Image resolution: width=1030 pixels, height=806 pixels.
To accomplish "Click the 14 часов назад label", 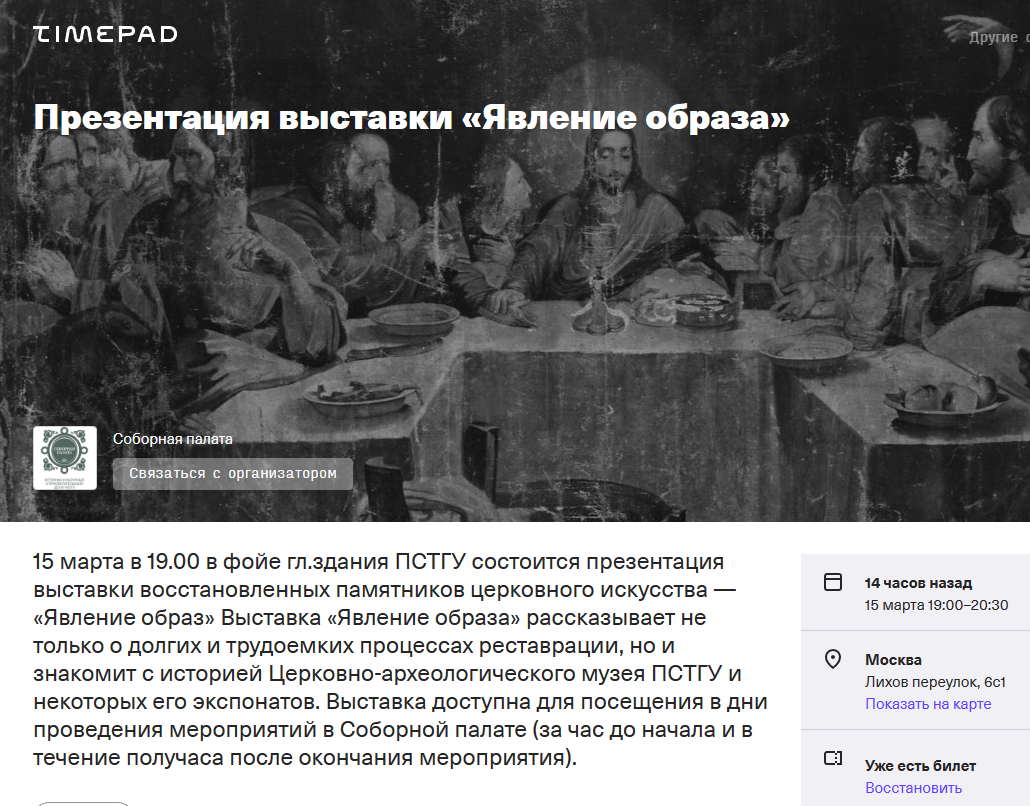I will click(x=918, y=583).
